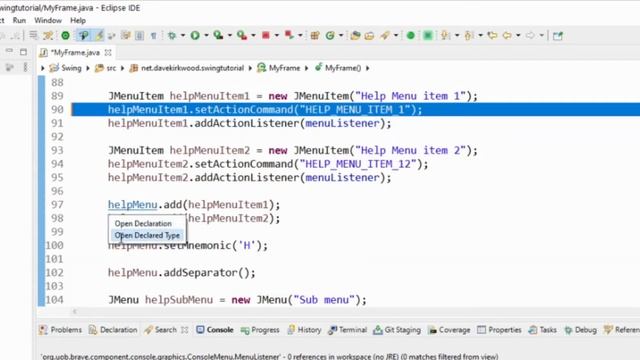Screen dimensions: 640x360
Task: Switch to the Tasks view tab
Action: pos(542,330)
